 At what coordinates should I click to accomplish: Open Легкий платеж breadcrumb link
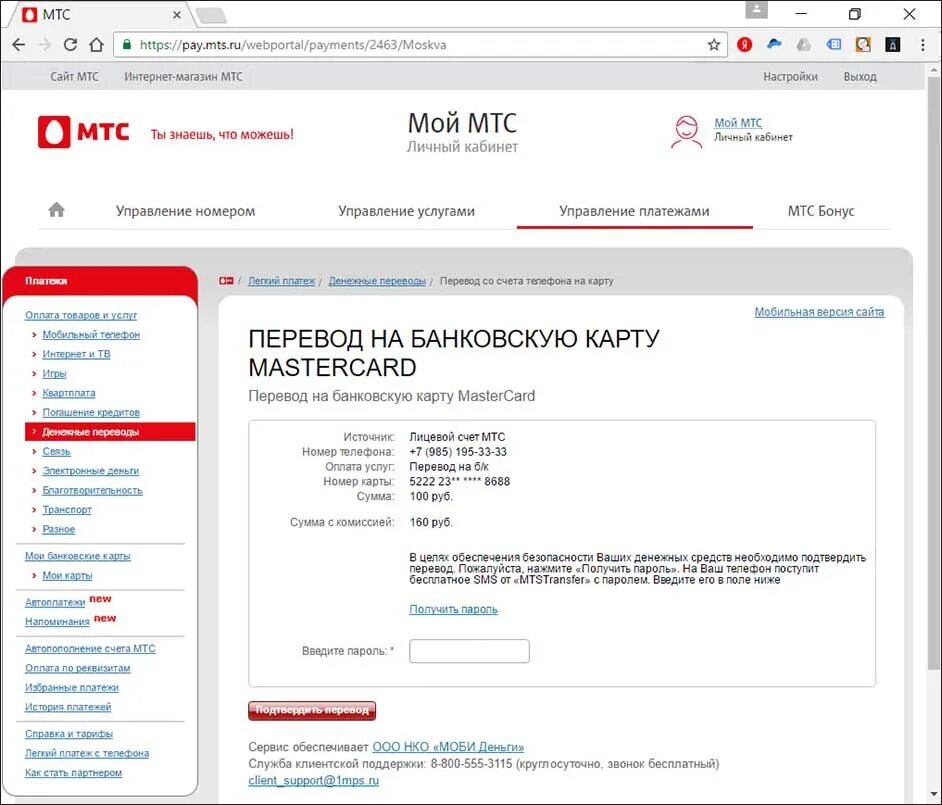pos(282,281)
